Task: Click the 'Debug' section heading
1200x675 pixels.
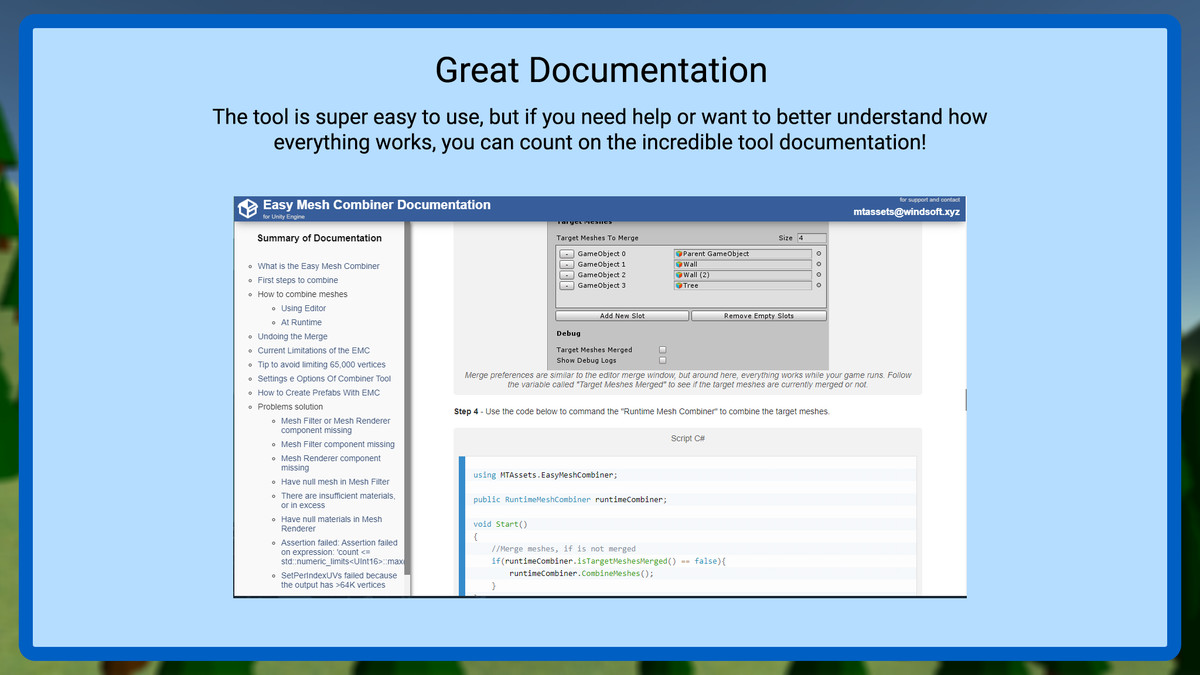Action: click(568, 333)
